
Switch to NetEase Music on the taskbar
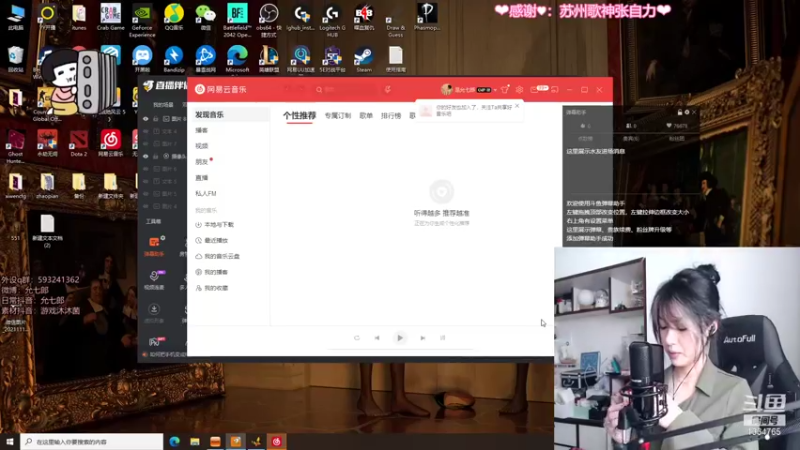277,441
